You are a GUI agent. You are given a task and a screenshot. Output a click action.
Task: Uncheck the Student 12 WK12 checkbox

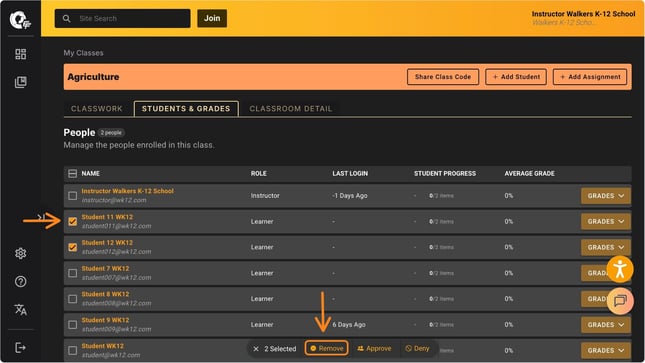click(72, 247)
